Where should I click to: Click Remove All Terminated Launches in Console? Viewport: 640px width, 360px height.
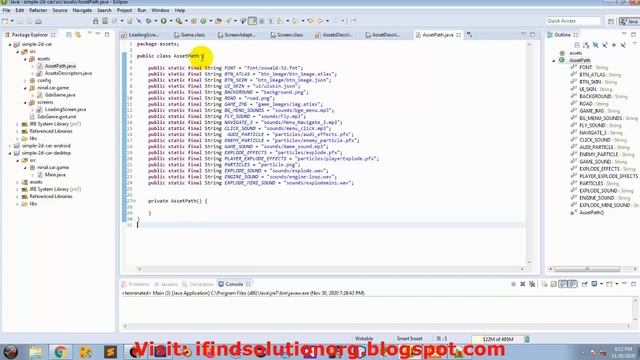point(532,284)
